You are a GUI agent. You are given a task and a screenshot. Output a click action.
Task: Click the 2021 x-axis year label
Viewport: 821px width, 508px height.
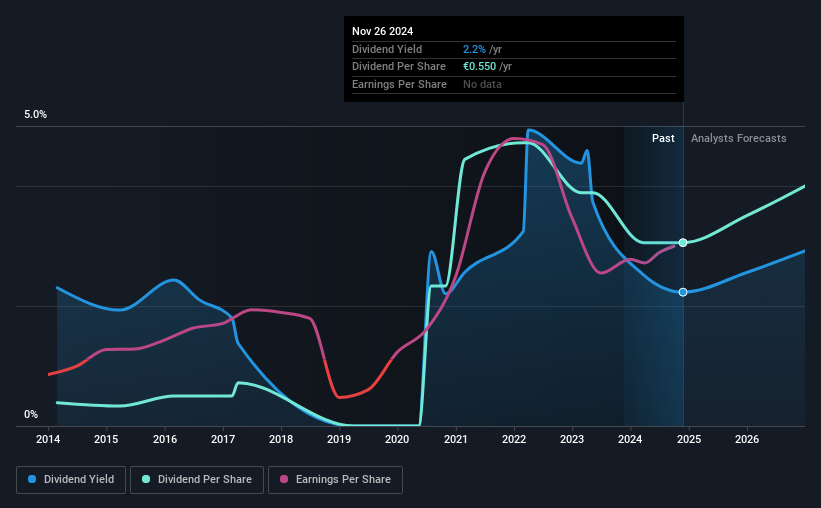(x=456, y=439)
